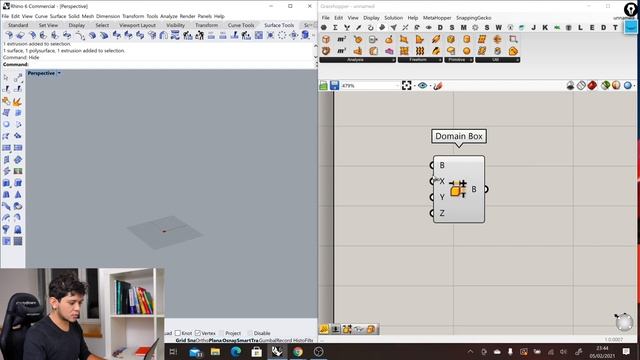Toggle the wireframe preview mode icon

[x=581, y=85]
